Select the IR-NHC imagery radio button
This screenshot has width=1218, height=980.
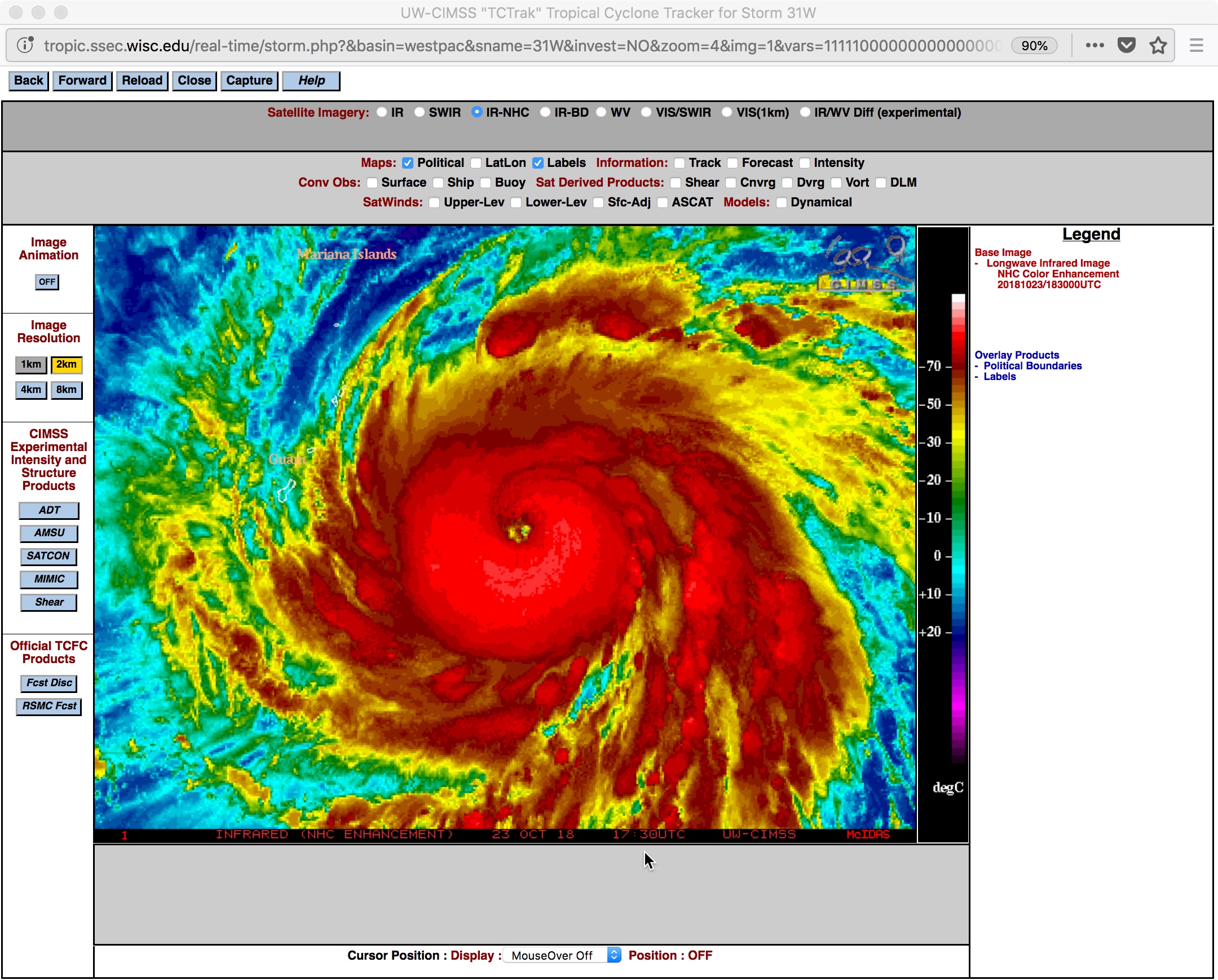pyautogui.click(x=477, y=112)
